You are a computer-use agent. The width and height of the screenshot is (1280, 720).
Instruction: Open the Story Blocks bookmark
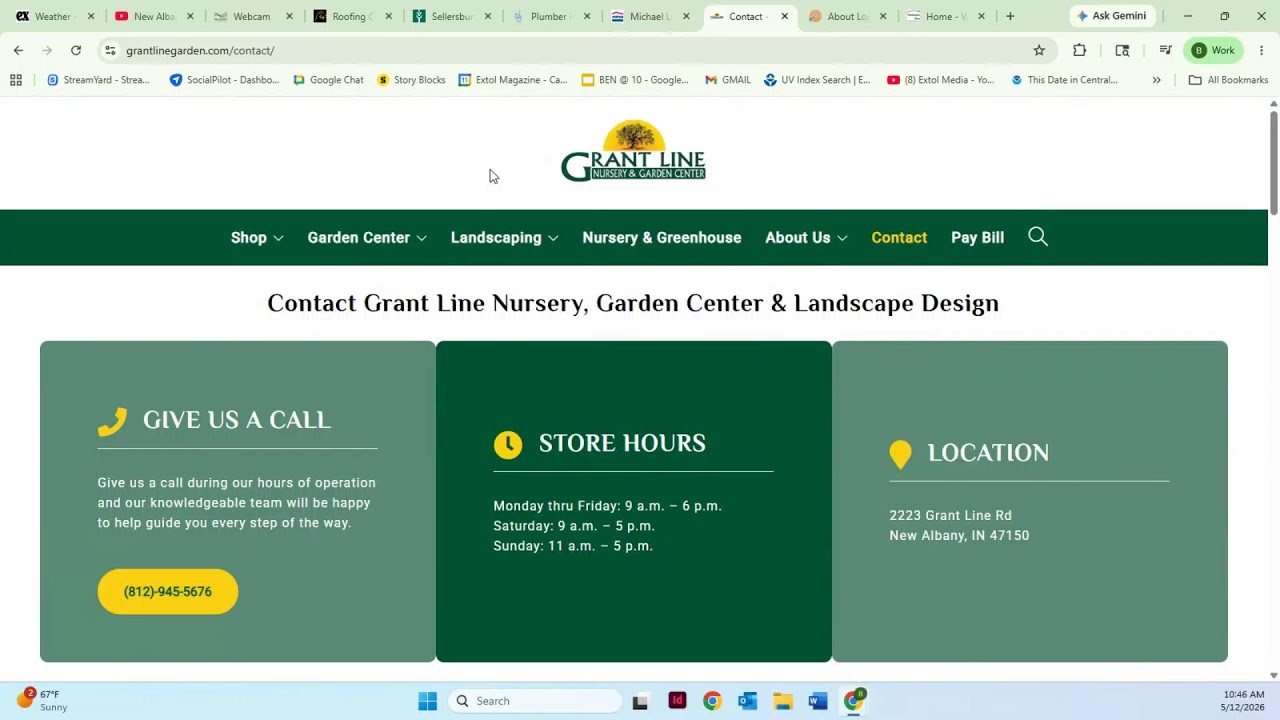411,80
